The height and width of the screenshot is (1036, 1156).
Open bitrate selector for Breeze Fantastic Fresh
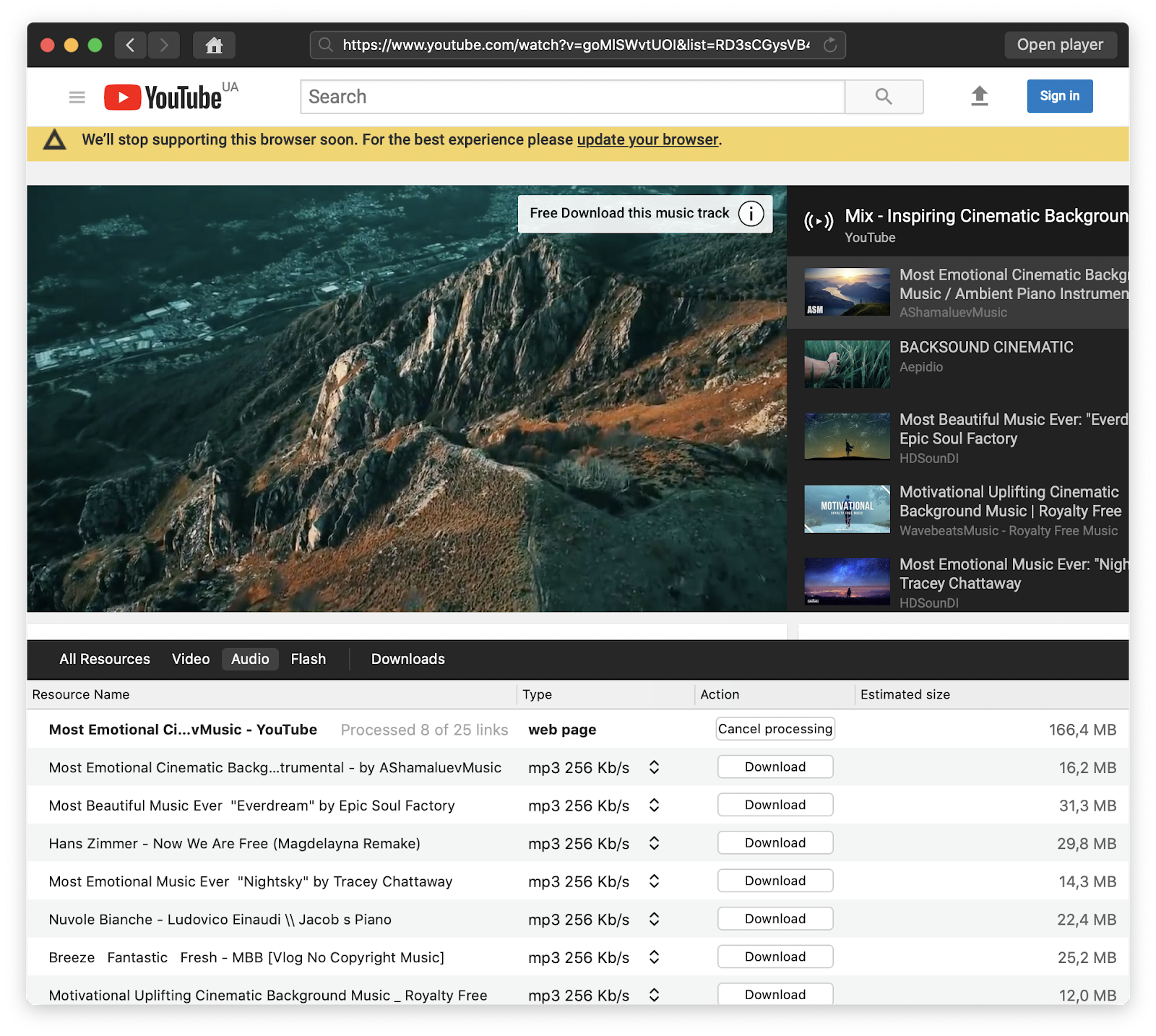pos(654,957)
